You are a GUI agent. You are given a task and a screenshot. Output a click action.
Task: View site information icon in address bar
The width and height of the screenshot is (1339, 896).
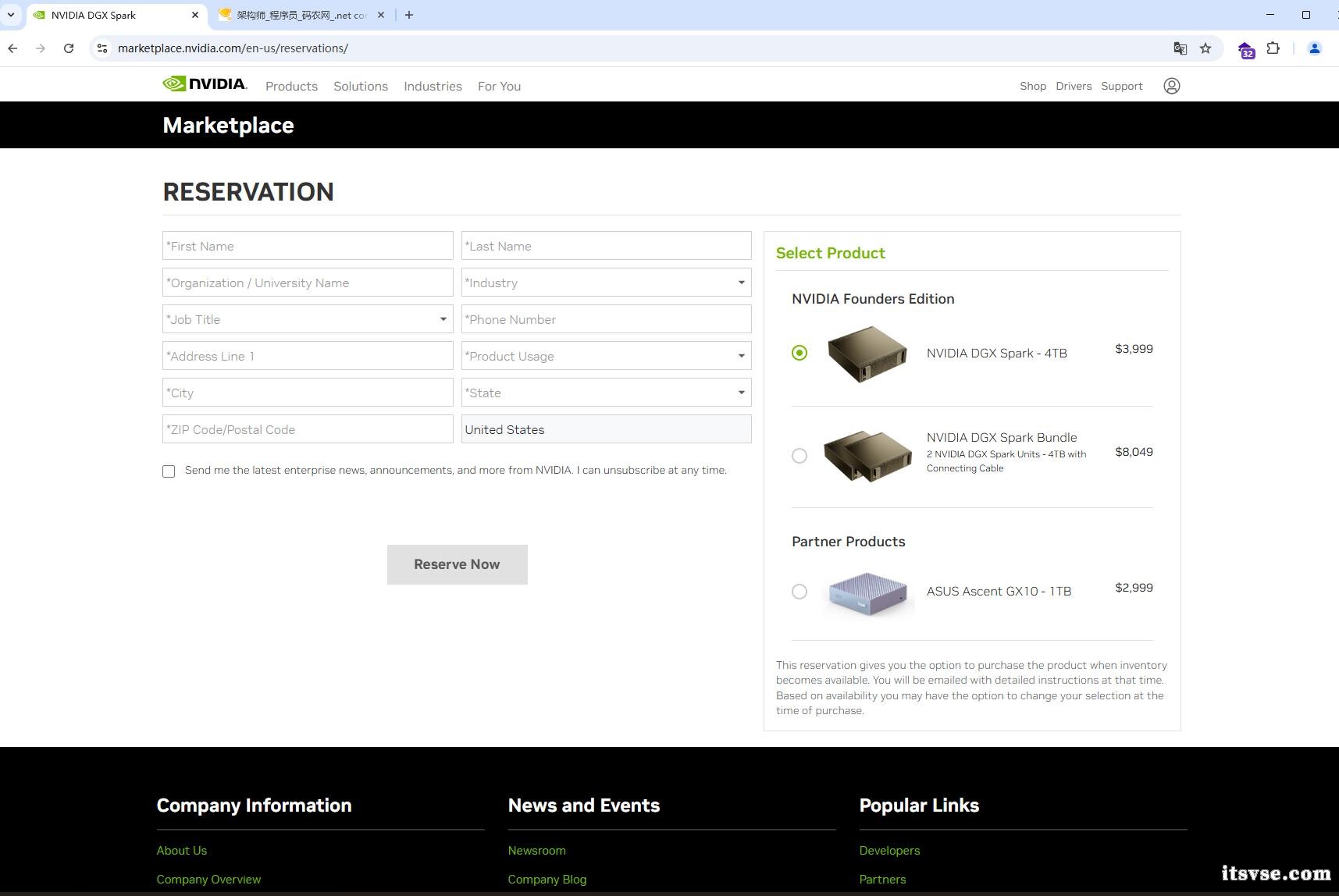tap(101, 48)
